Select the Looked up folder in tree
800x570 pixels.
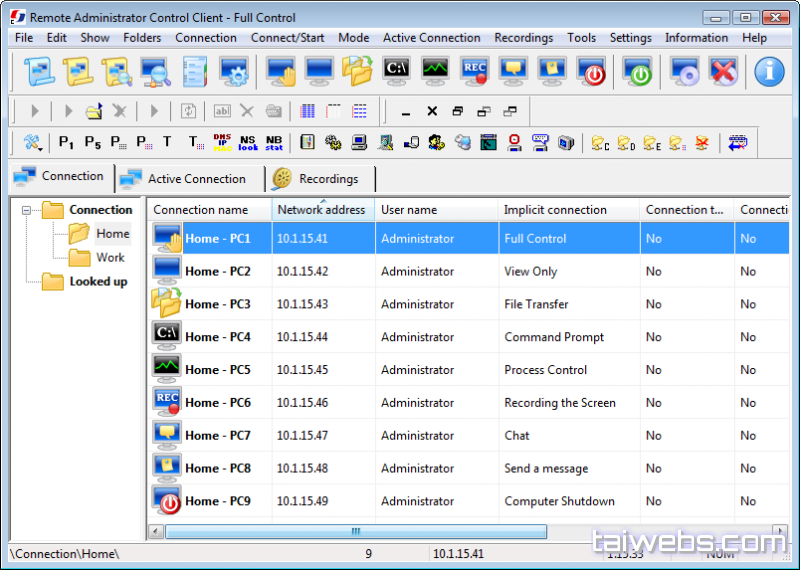pyautogui.click(x=97, y=282)
